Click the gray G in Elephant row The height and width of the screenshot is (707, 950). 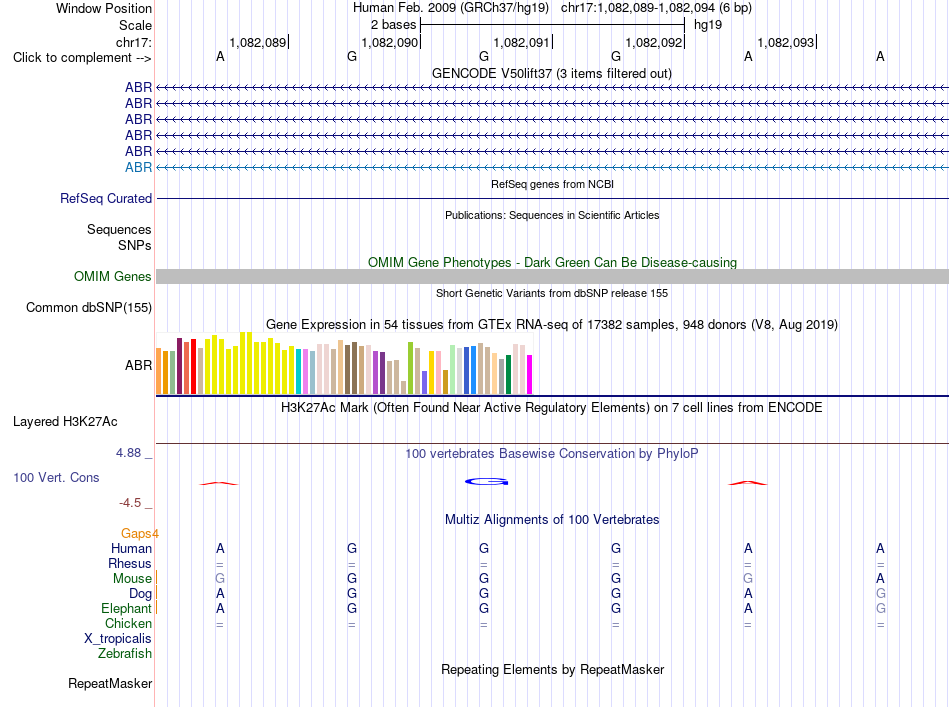click(880, 608)
